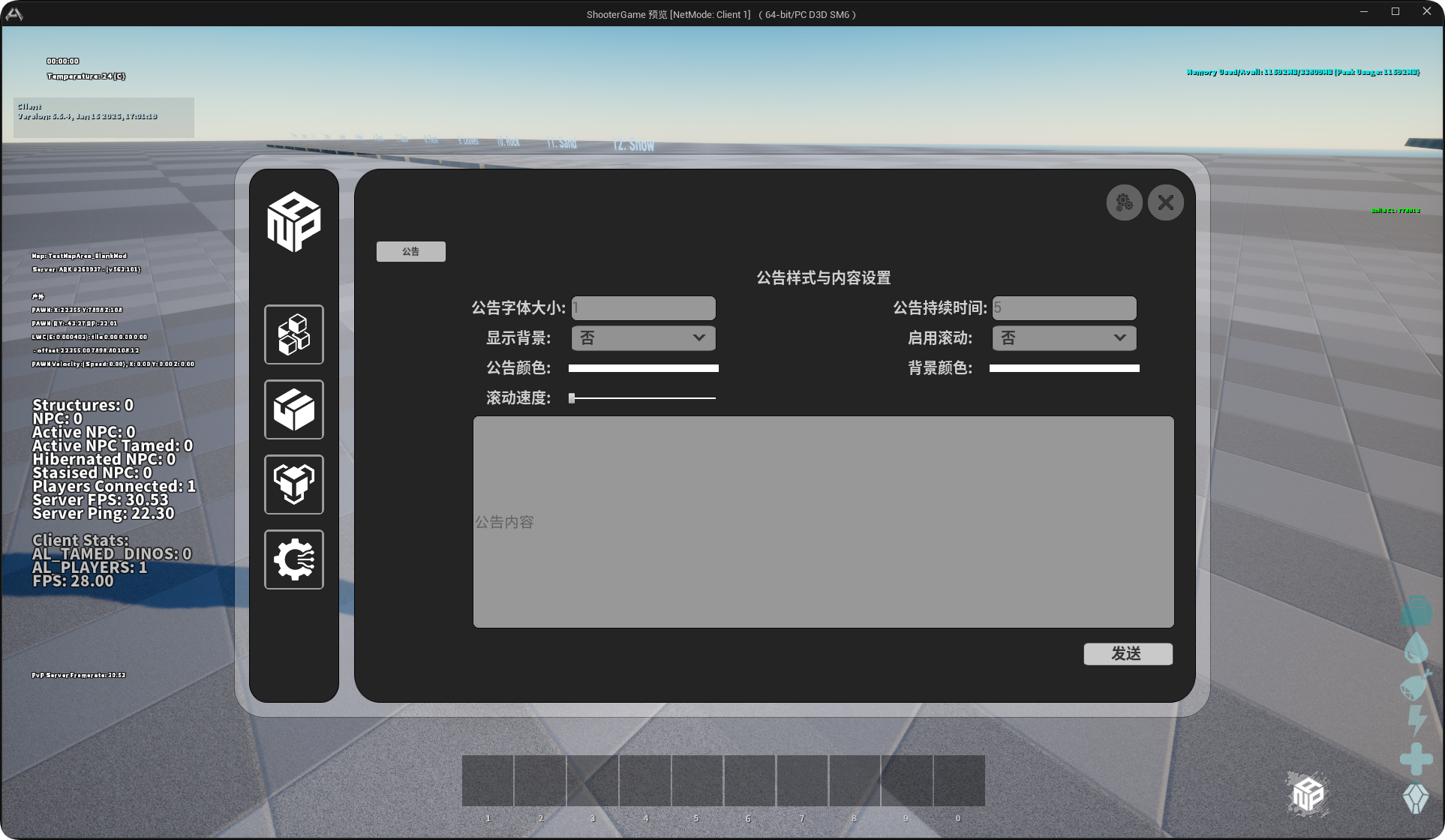Focus the 公告字体大小 input field
The height and width of the screenshot is (840, 1445).
pos(643,308)
